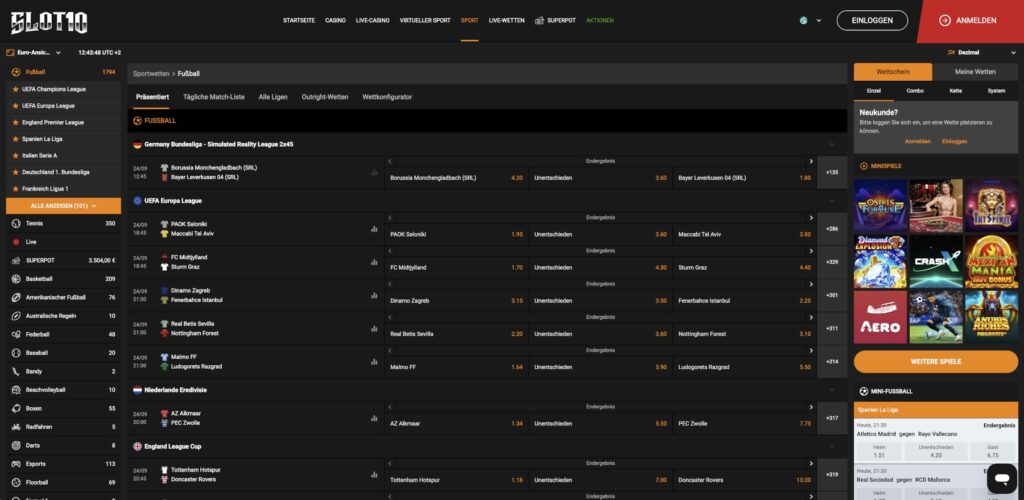The image size is (1024, 500).
Task: Open SUPERPOT sidebar entry
Action: pyautogui.click(x=63, y=260)
